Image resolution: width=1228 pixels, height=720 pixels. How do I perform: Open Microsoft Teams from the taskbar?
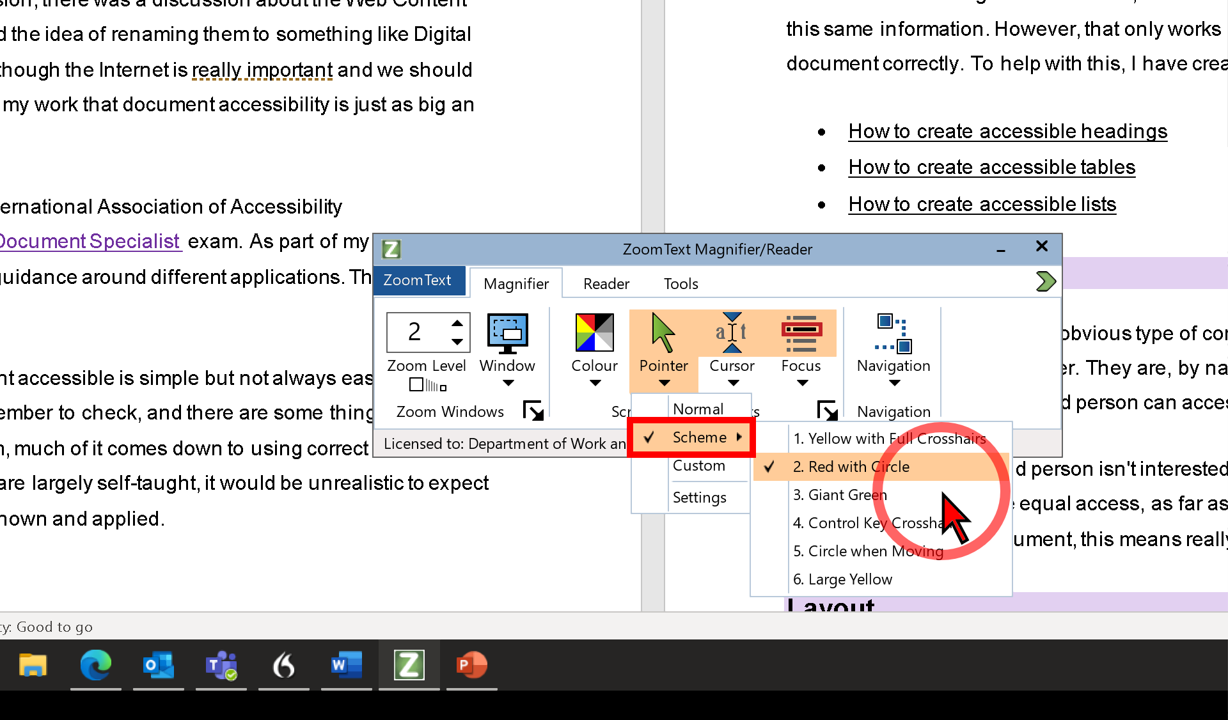(221, 665)
